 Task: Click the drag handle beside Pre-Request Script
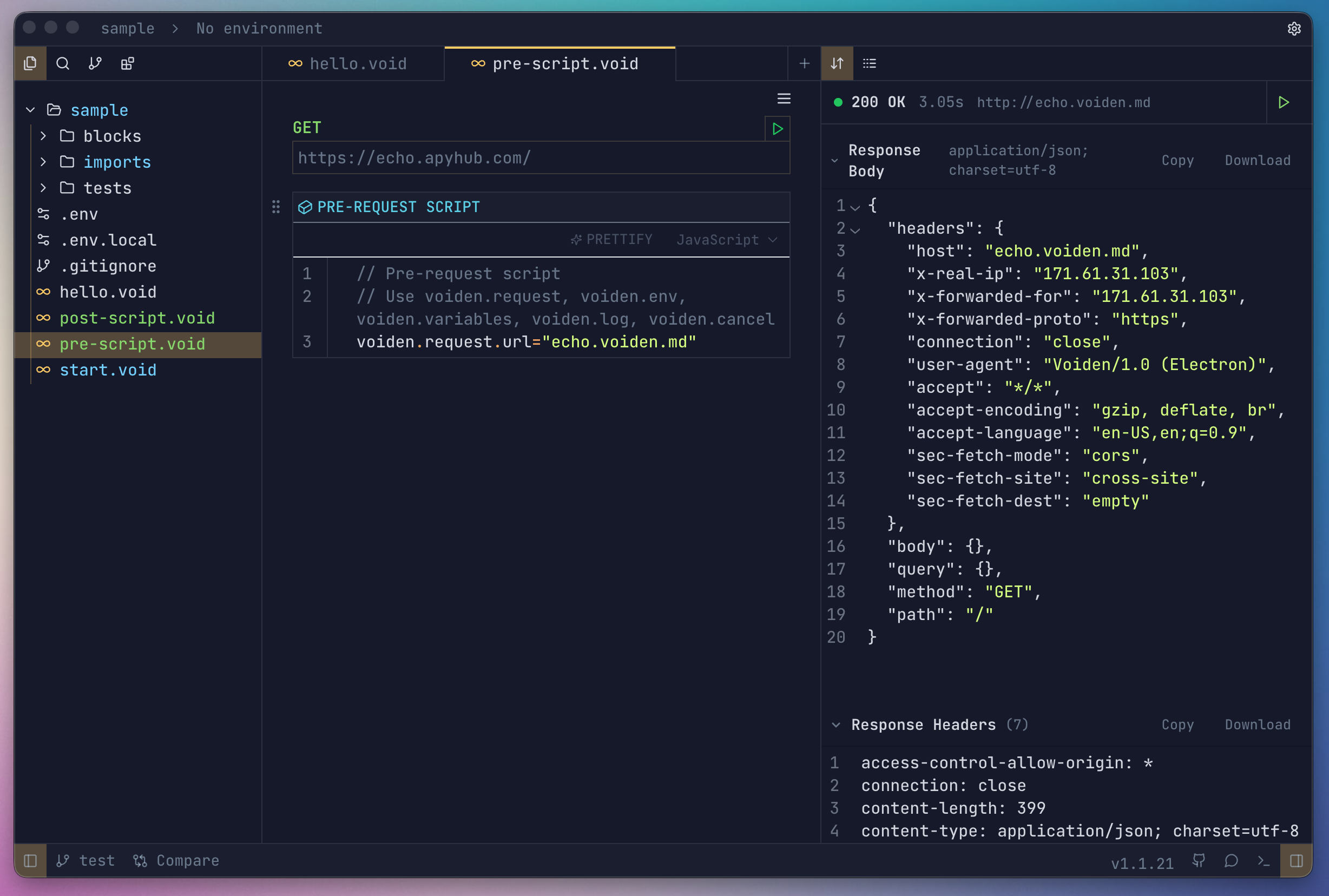pyautogui.click(x=276, y=207)
